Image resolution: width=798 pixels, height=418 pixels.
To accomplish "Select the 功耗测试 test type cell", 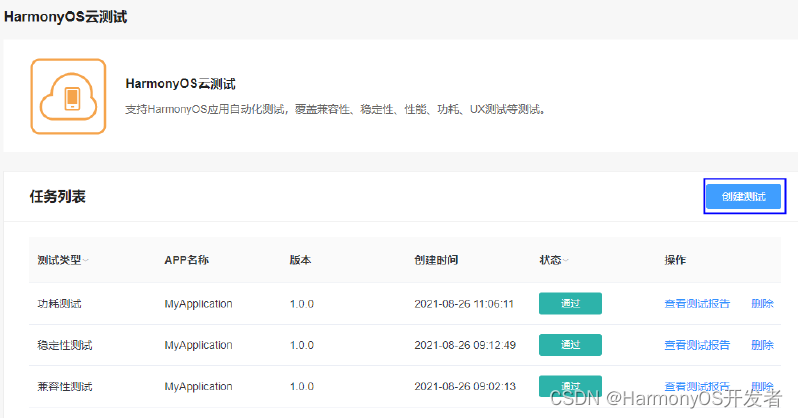I will pos(59,304).
